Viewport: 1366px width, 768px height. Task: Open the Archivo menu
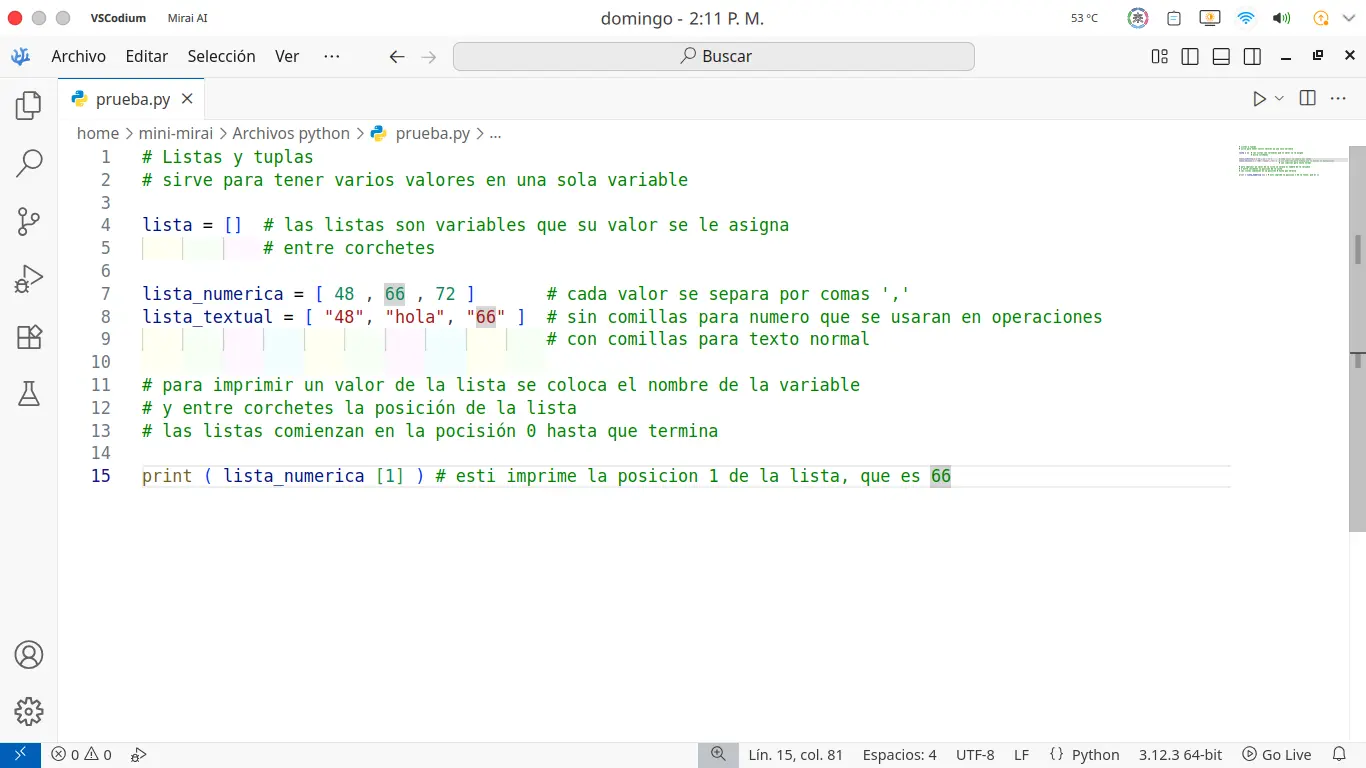click(x=79, y=56)
